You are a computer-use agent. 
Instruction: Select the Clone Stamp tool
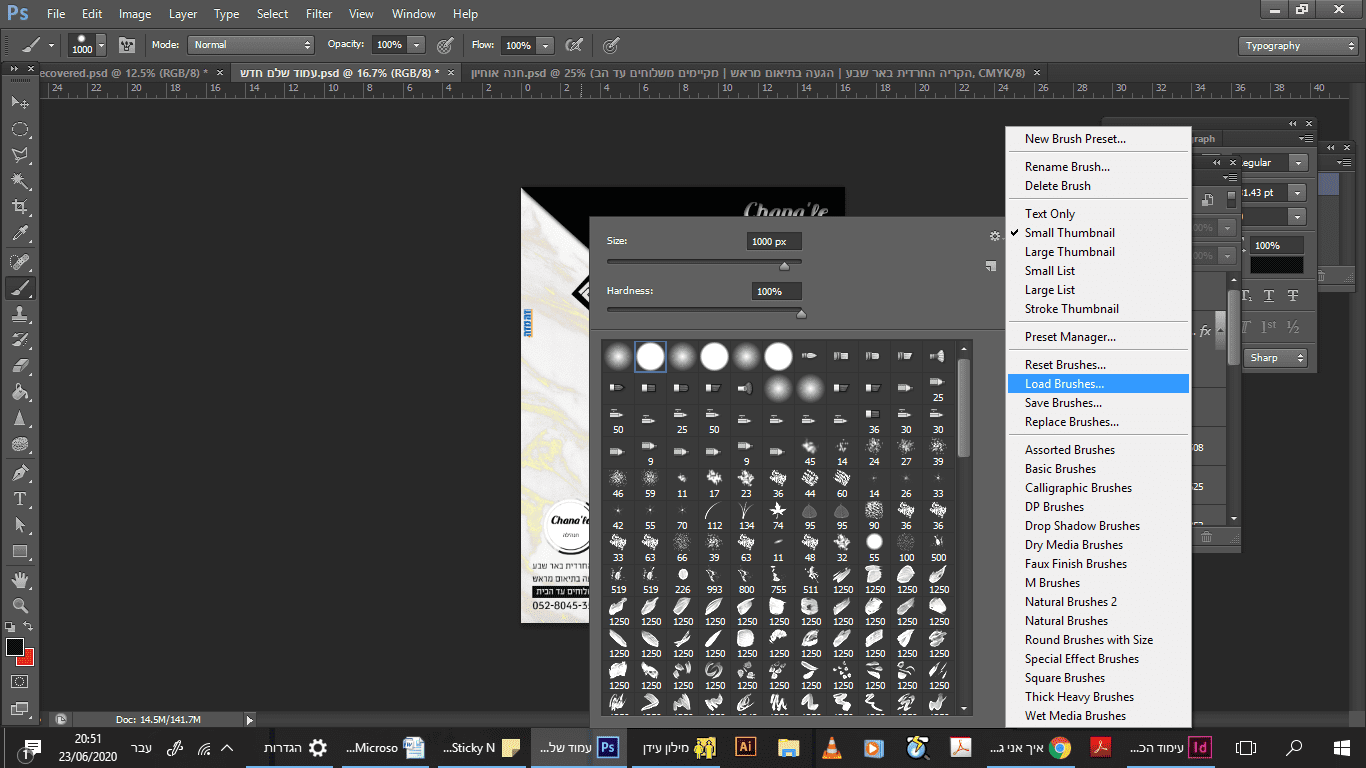click(20, 314)
